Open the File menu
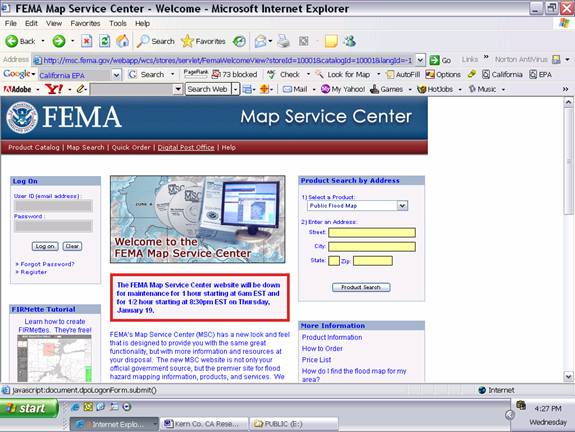The height and width of the screenshot is (432, 575). click(x=11, y=23)
